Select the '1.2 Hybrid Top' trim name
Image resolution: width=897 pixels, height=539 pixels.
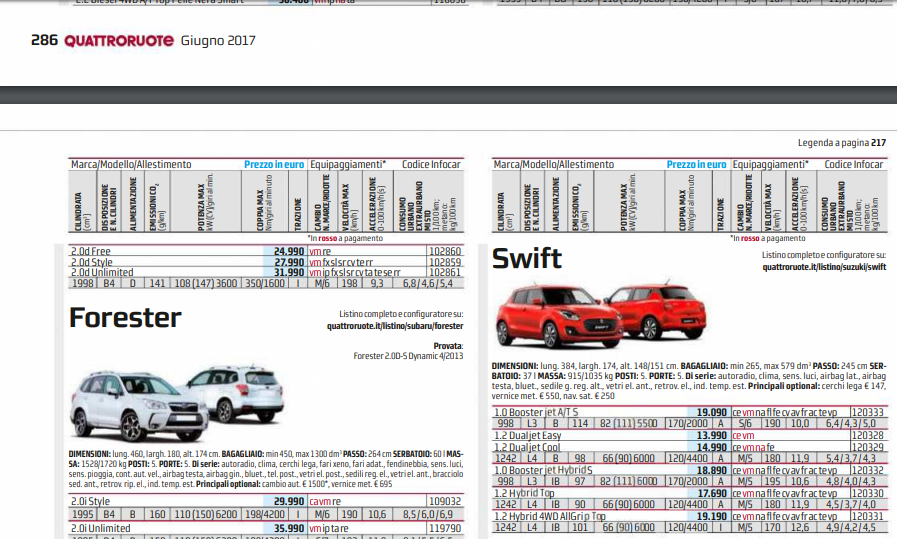[524, 493]
